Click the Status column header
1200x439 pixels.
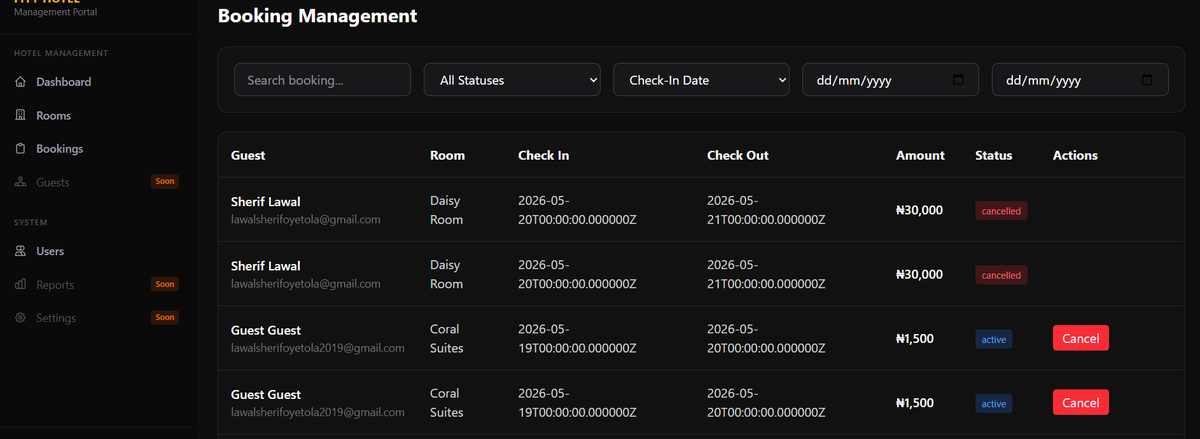point(994,156)
